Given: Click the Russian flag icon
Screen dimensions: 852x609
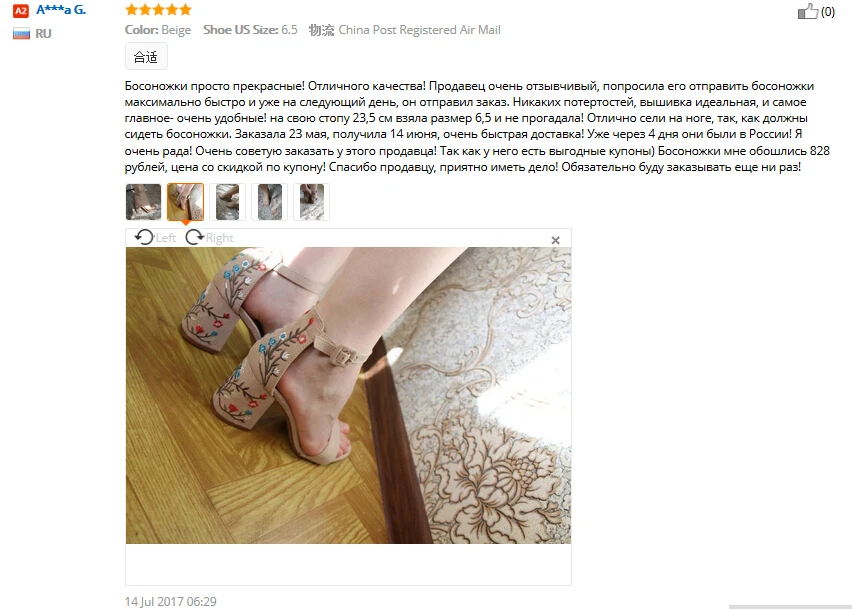Looking at the screenshot, I should pos(21,34).
